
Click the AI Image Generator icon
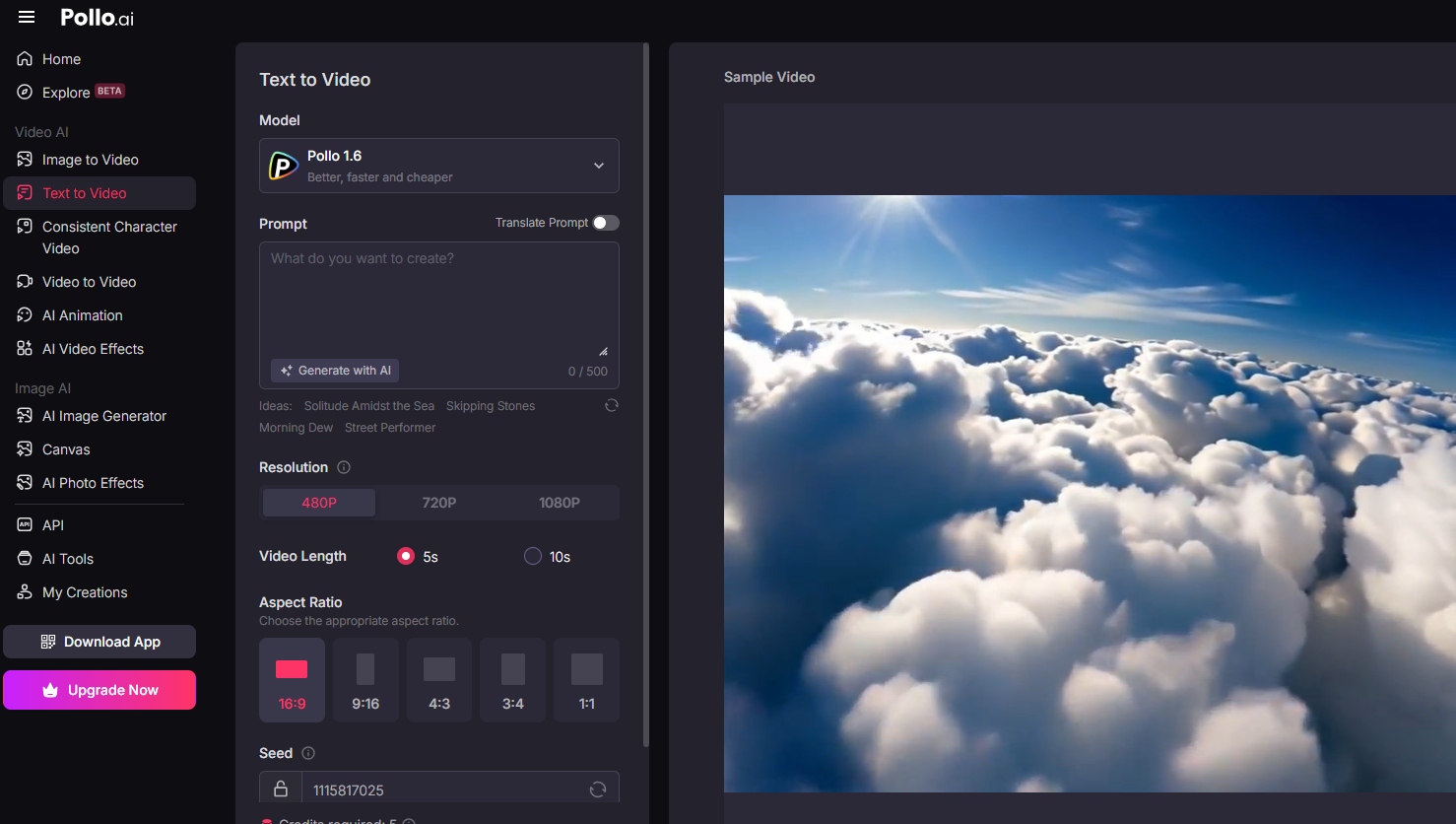(x=25, y=415)
